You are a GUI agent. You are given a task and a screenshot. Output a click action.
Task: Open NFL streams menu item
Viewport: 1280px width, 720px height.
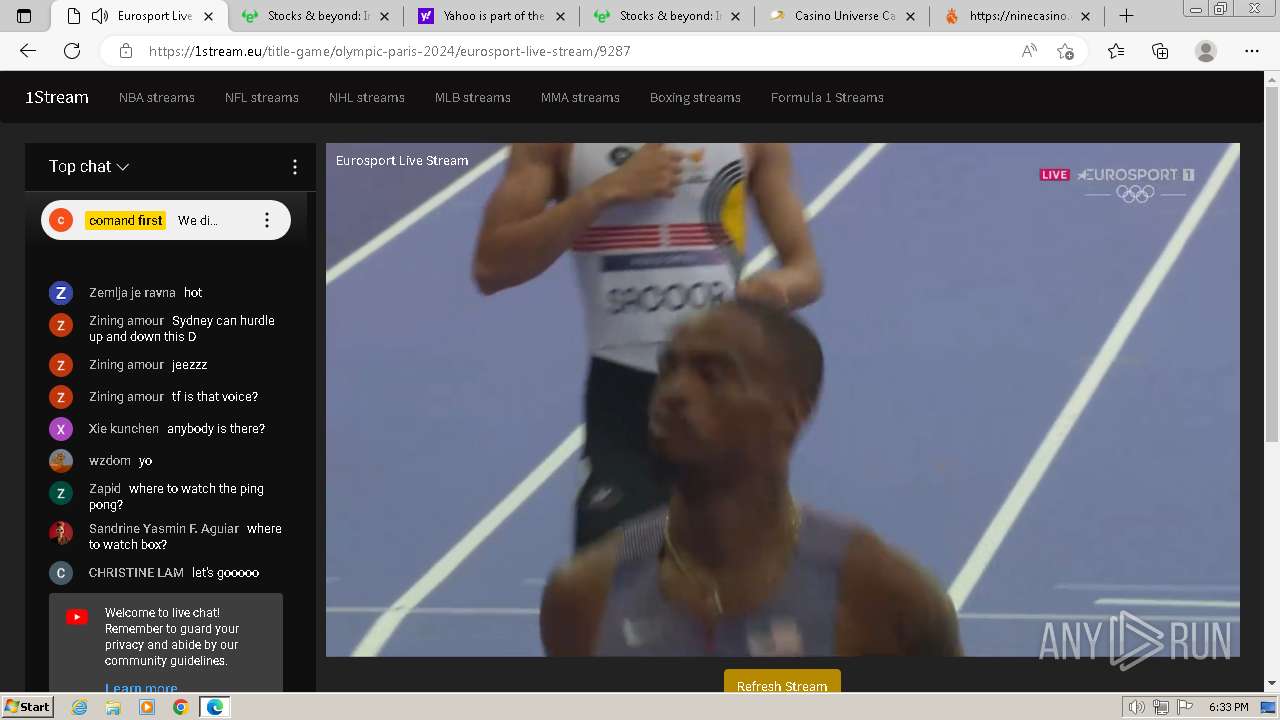point(262,97)
